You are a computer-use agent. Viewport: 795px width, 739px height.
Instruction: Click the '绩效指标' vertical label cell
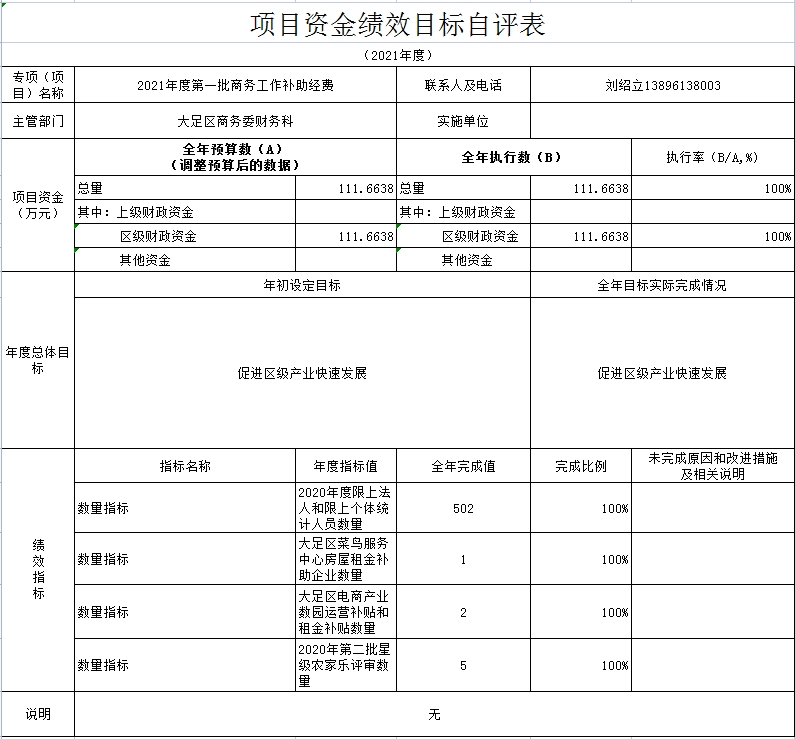[38, 570]
